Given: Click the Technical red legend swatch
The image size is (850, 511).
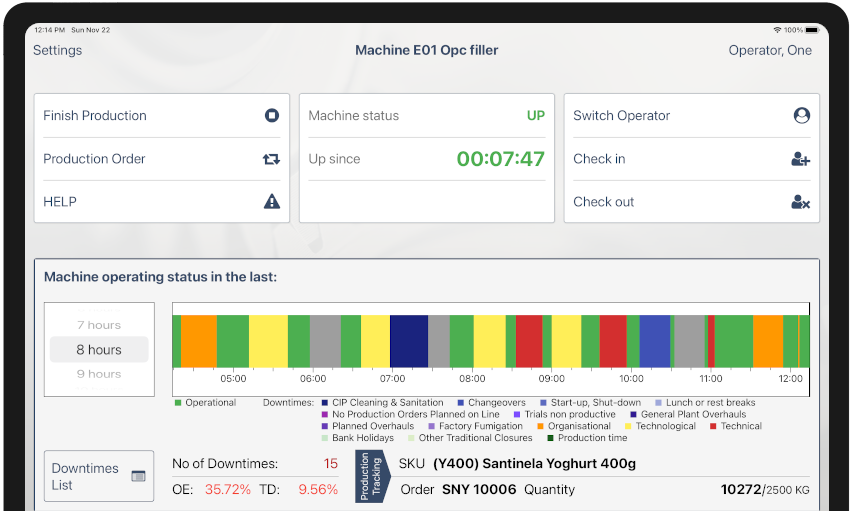Looking at the screenshot, I should point(713,426).
